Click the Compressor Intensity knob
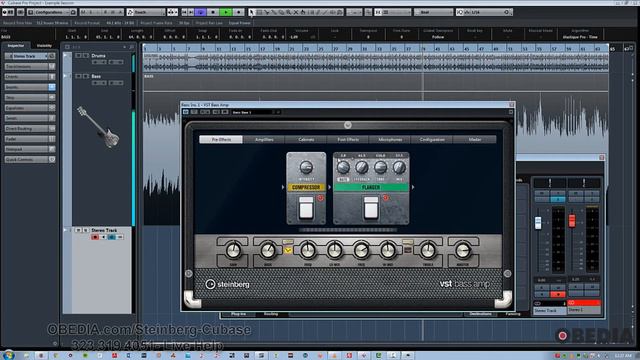This screenshot has width=640, height=360. 306,167
